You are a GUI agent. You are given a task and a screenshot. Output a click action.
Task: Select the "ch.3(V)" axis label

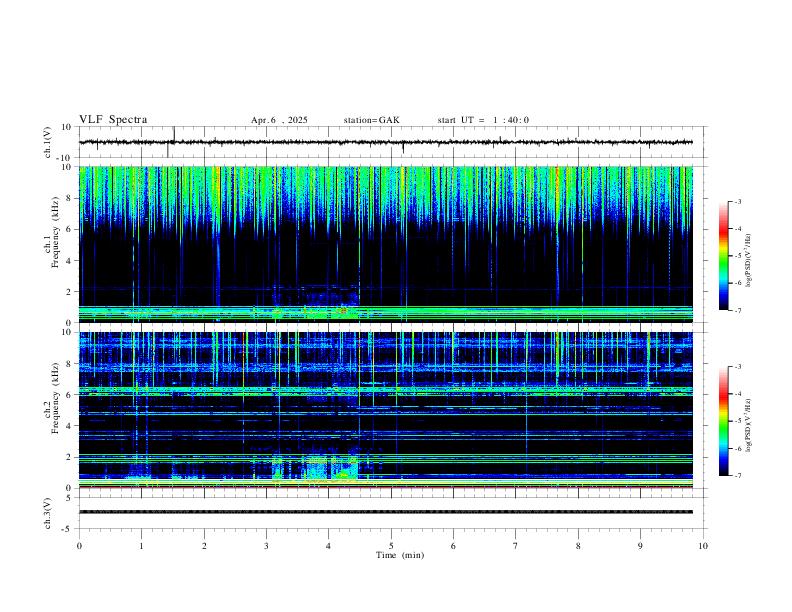pos(48,513)
